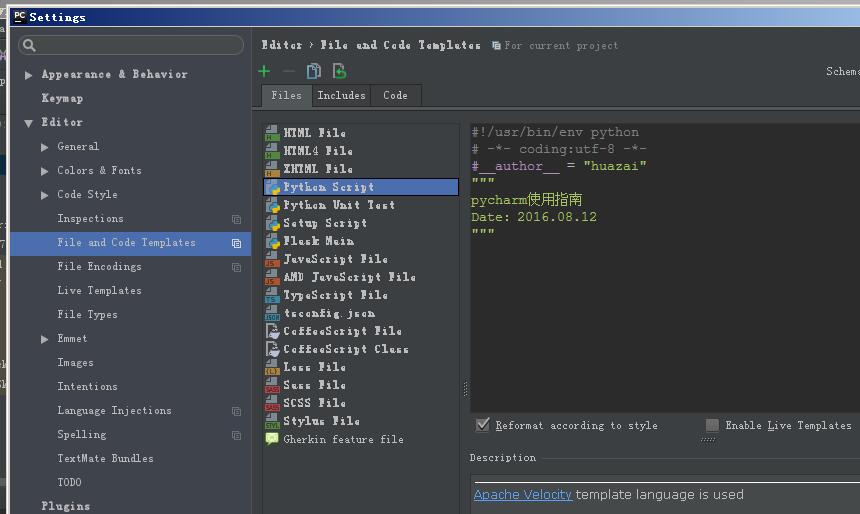Click the Less File icon

(272, 367)
